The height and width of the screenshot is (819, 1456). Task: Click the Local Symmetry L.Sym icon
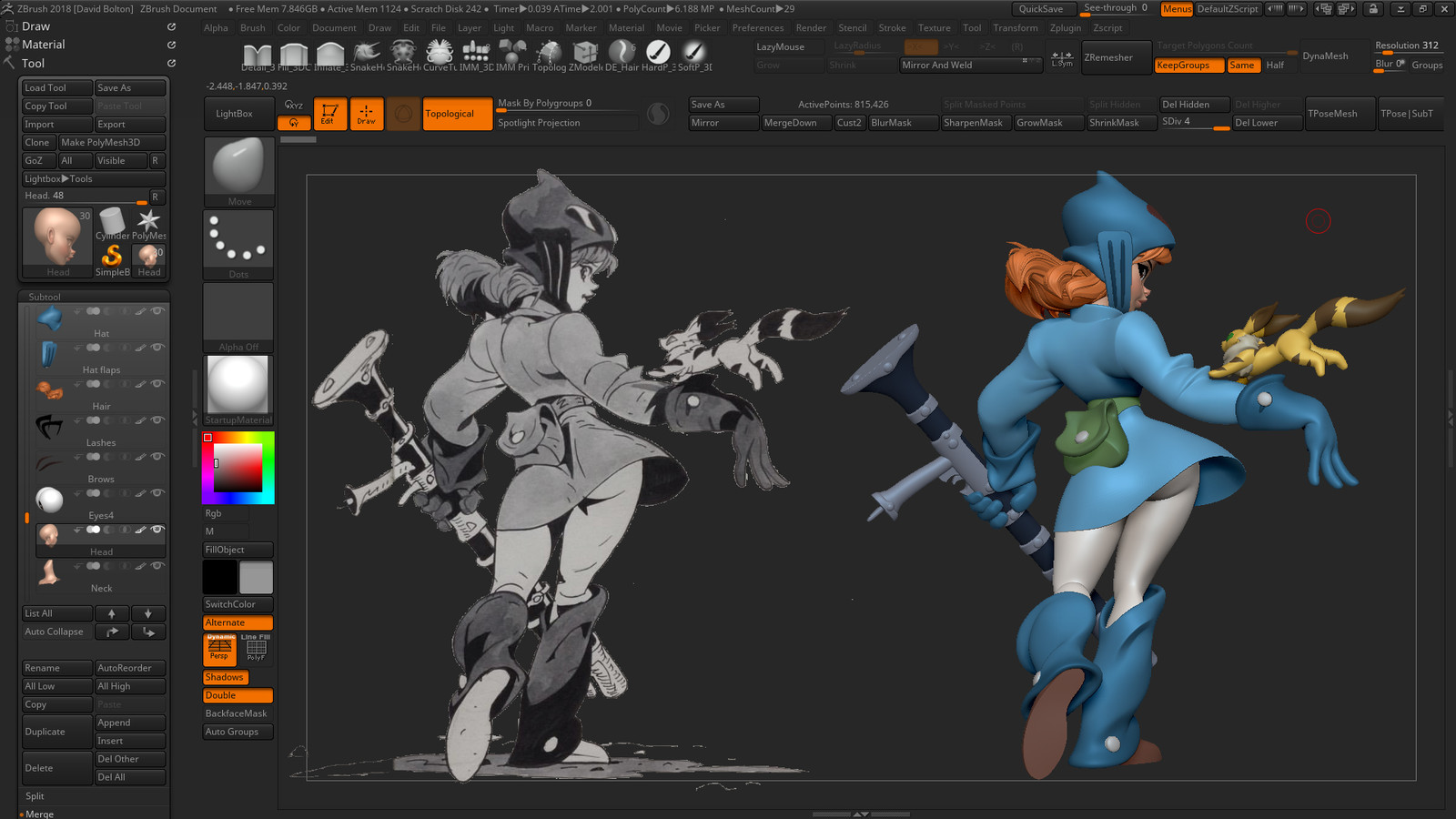click(x=1062, y=58)
